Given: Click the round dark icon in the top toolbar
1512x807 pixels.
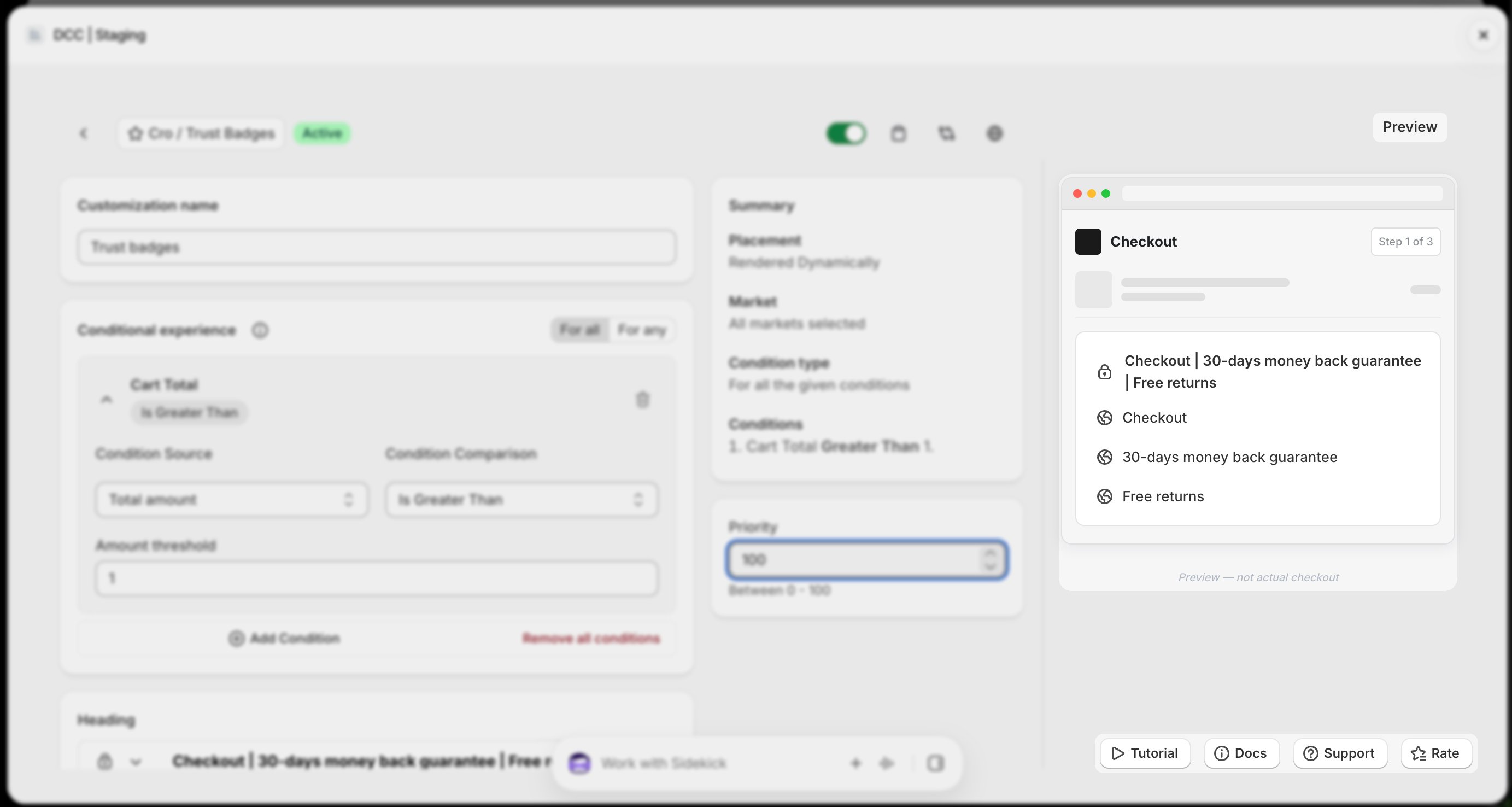Looking at the screenshot, I should pos(994,134).
